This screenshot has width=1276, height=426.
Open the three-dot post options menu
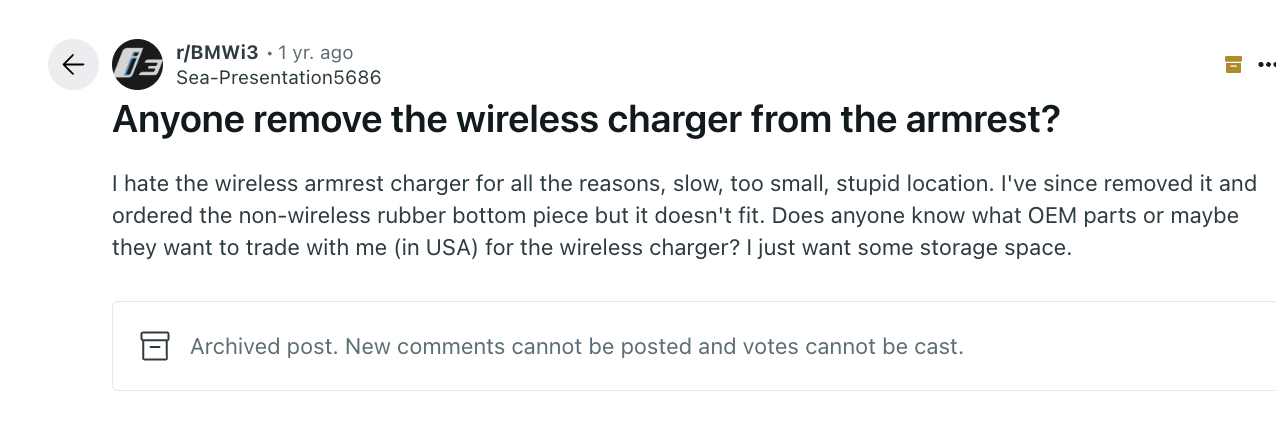coord(1266,65)
